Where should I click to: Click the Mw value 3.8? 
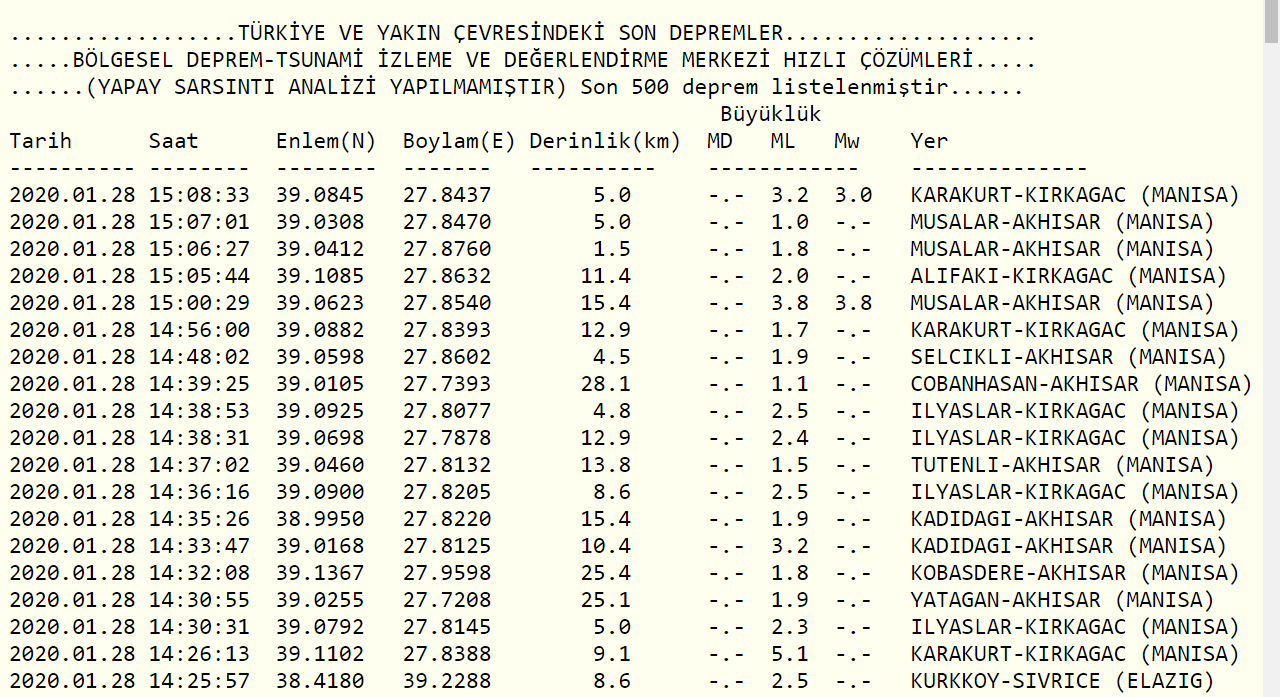pyautogui.click(x=853, y=303)
